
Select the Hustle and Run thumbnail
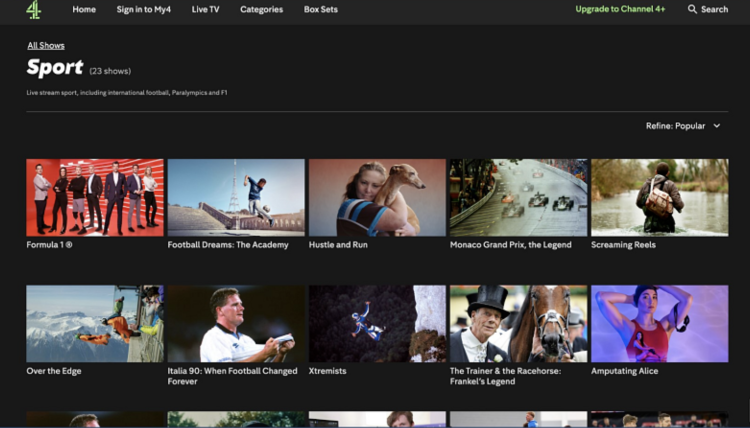[377, 198]
